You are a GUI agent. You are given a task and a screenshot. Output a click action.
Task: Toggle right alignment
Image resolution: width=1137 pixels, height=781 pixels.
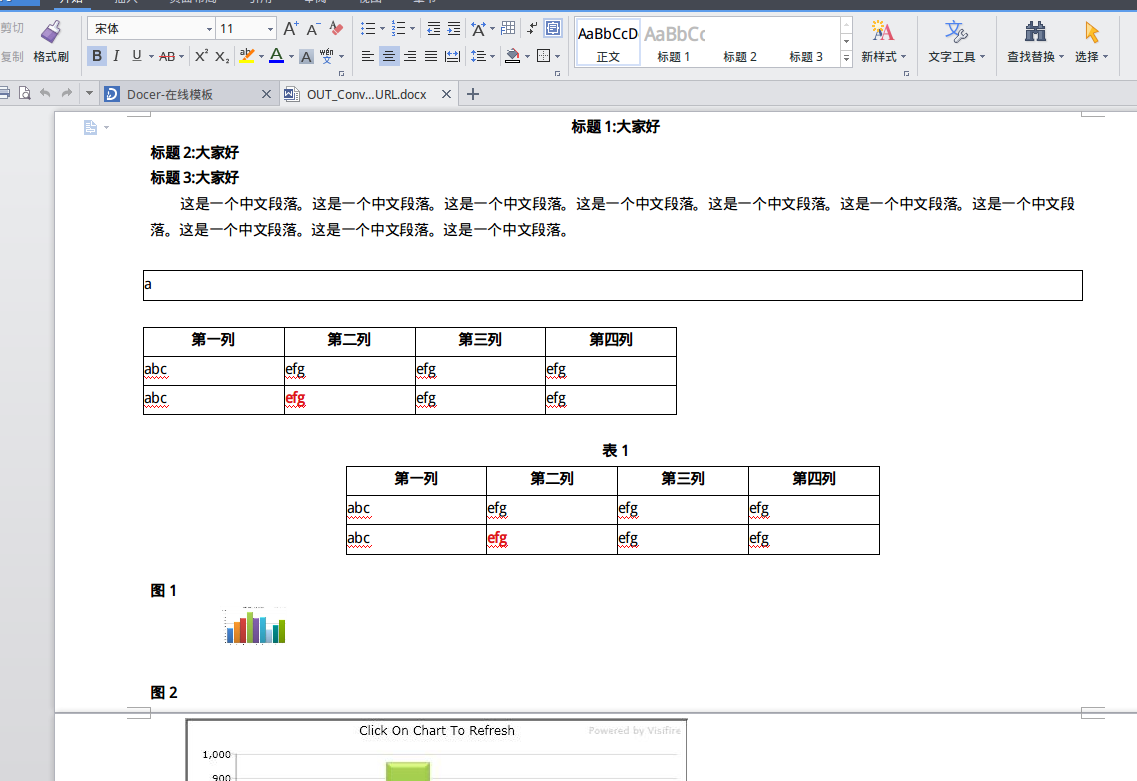coord(410,56)
